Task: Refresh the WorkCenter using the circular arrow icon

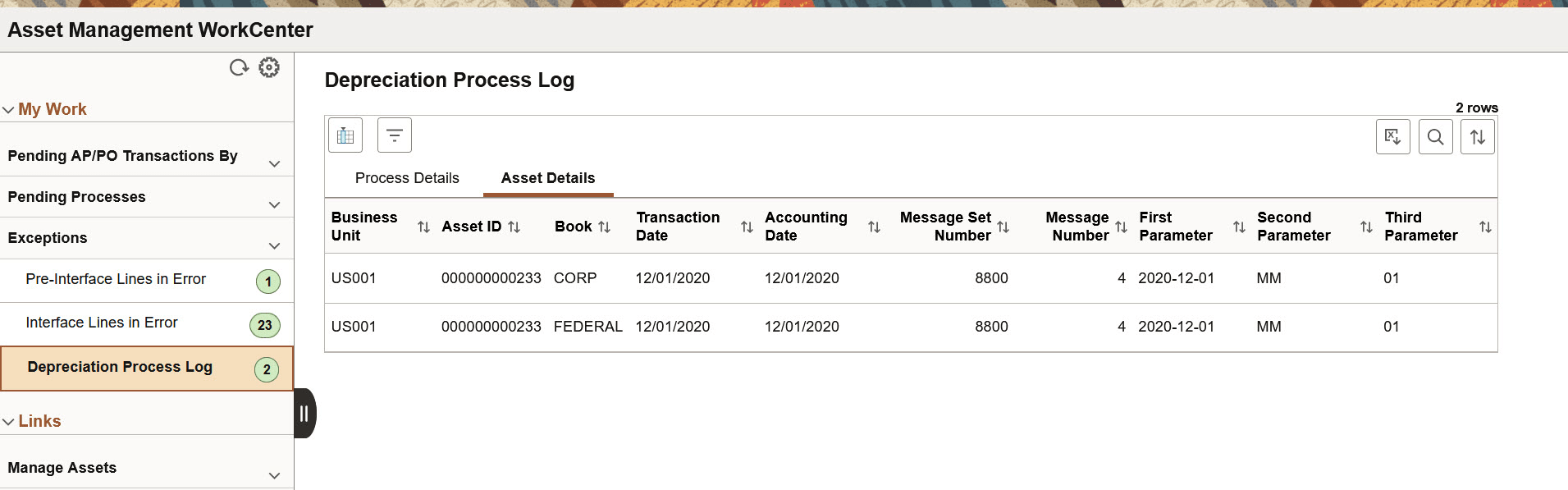Action: [239, 67]
